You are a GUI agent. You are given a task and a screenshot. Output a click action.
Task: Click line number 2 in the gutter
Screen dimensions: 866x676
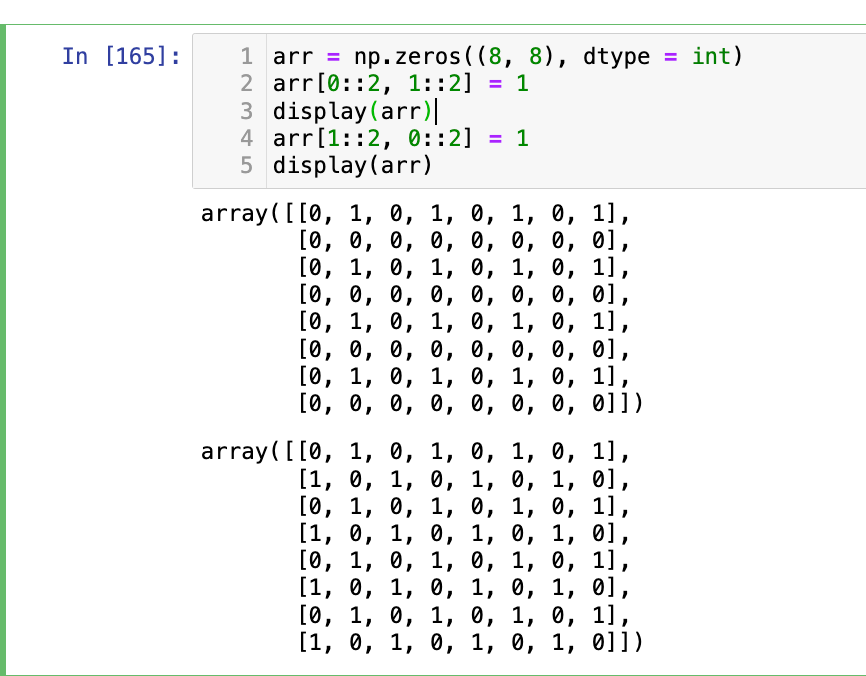pos(247,83)
